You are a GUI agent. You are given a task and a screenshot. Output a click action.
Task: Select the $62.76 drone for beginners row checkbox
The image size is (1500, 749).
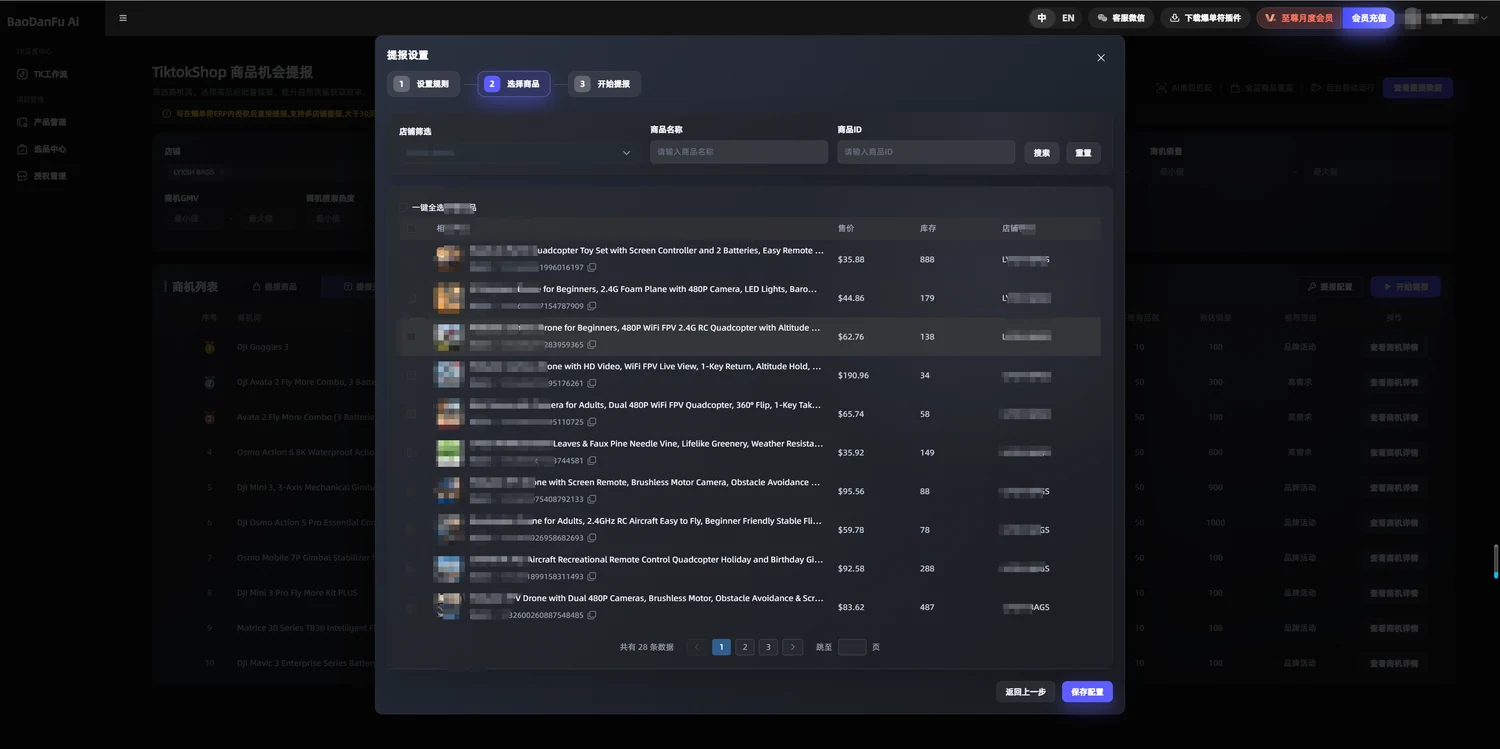click(411, 337)
